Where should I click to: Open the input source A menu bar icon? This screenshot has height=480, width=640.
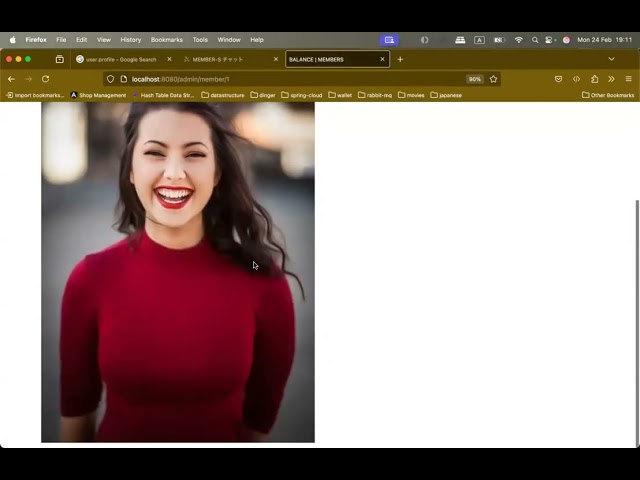coord(480,40)
